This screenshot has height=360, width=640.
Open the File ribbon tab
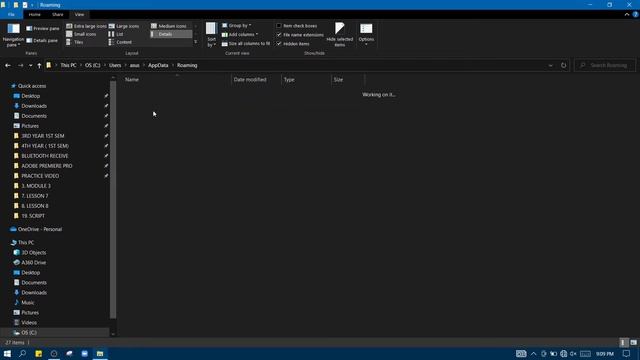[11, 14]
